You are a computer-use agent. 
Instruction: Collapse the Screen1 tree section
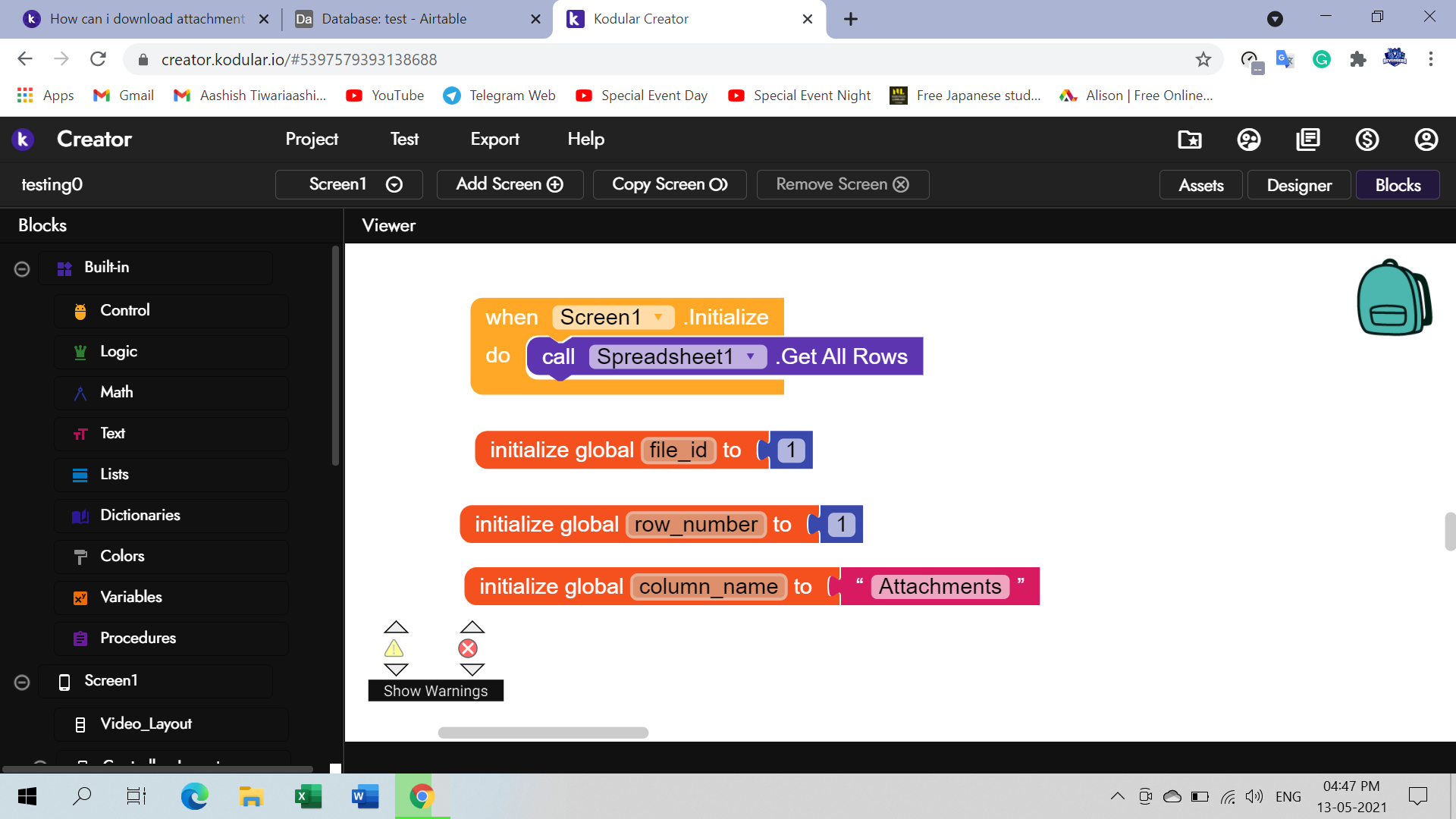[22, 682]
